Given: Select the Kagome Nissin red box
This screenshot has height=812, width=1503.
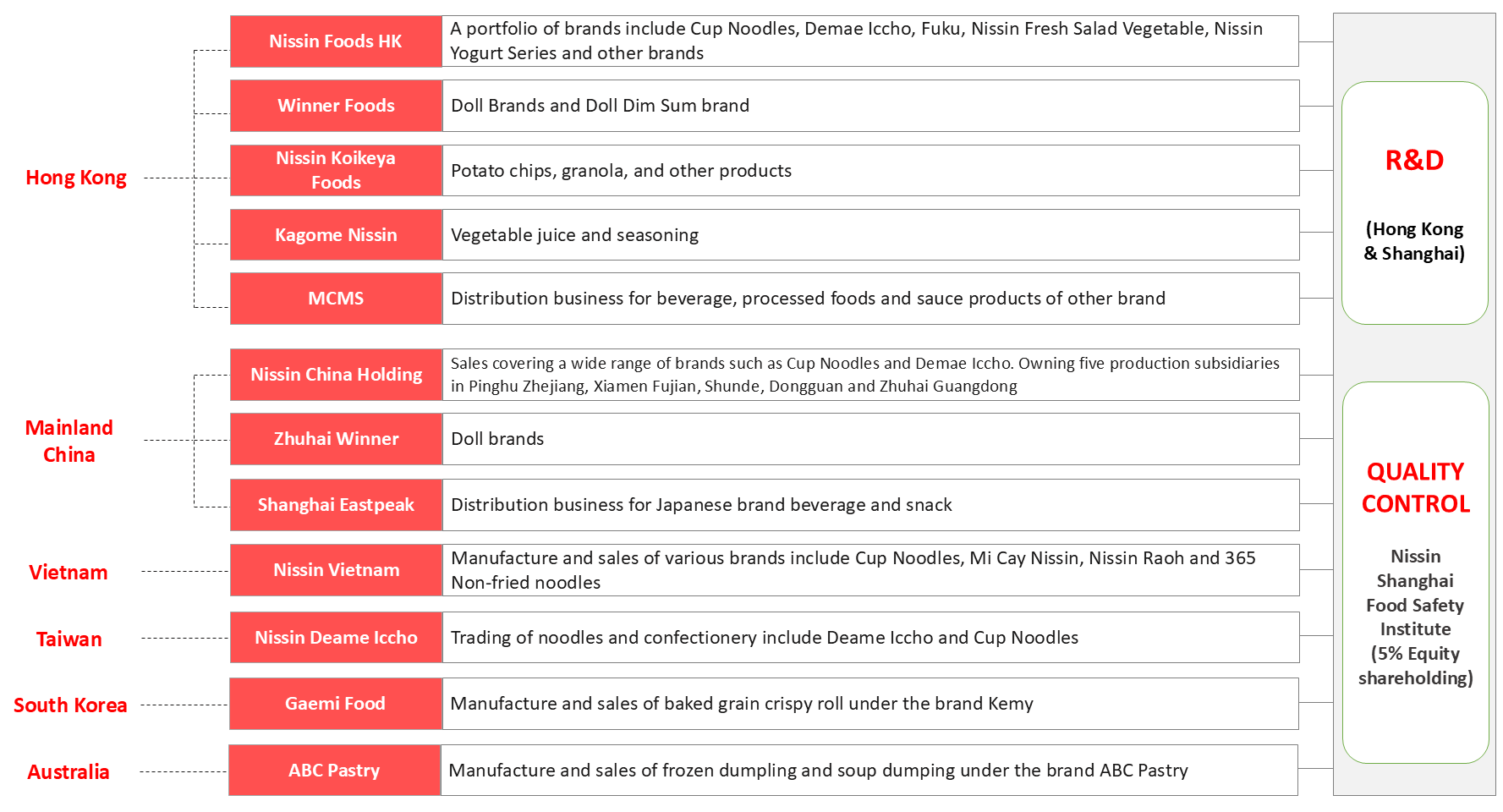Looking at the screenshot, I should point(336,235).
